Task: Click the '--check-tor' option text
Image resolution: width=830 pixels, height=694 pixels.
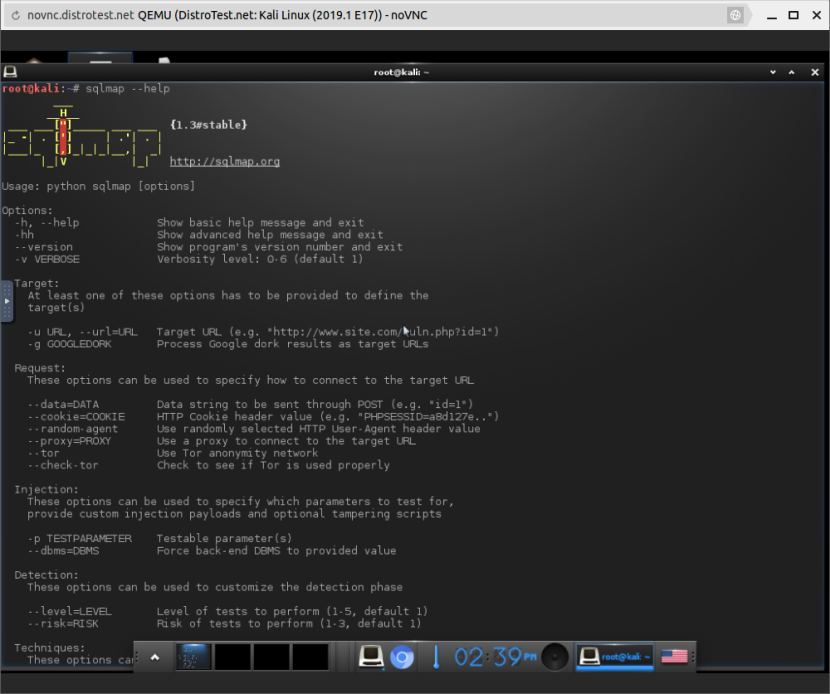Action: (63, 465)
